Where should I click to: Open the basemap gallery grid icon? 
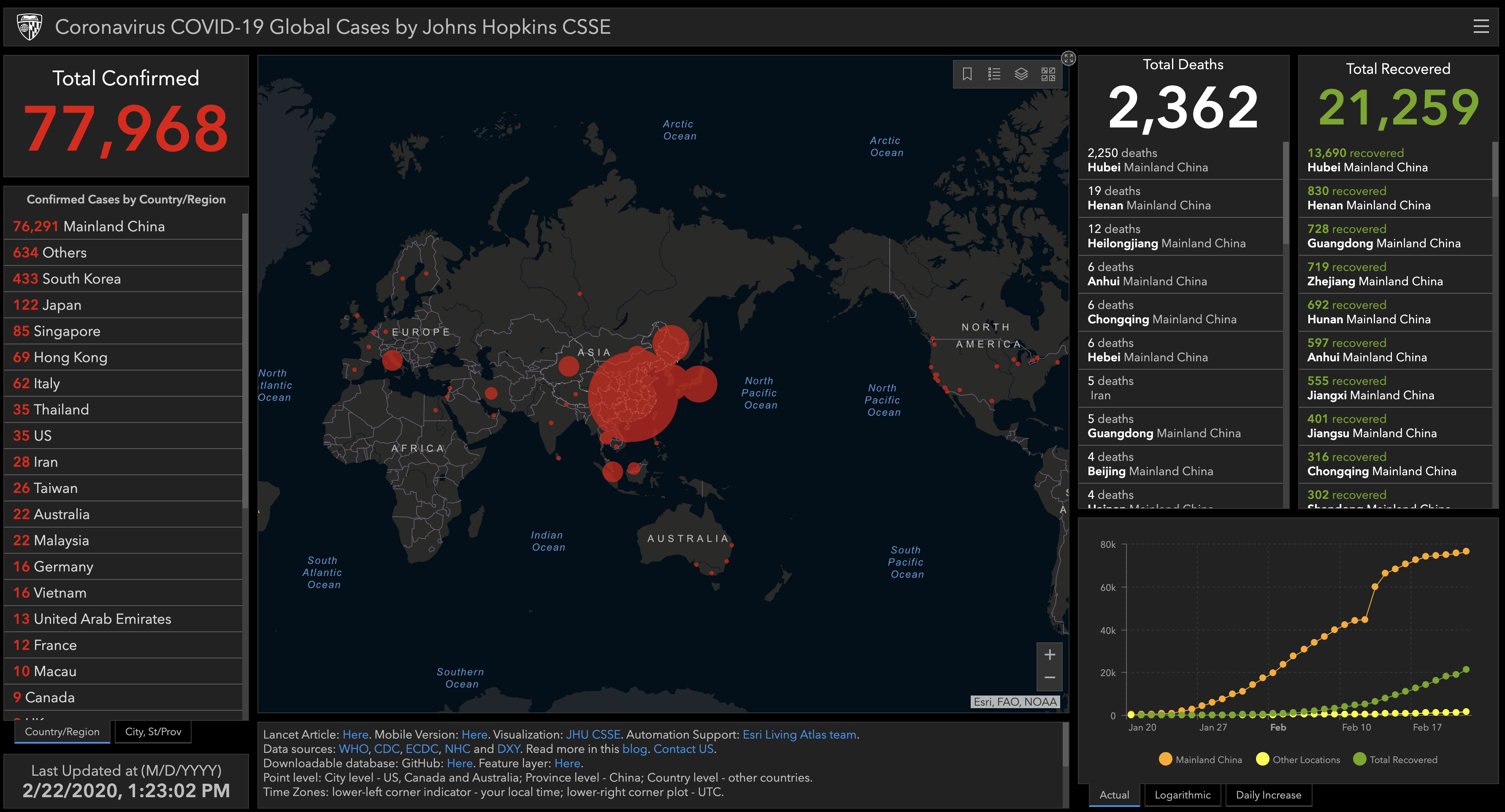point(1048,74)
